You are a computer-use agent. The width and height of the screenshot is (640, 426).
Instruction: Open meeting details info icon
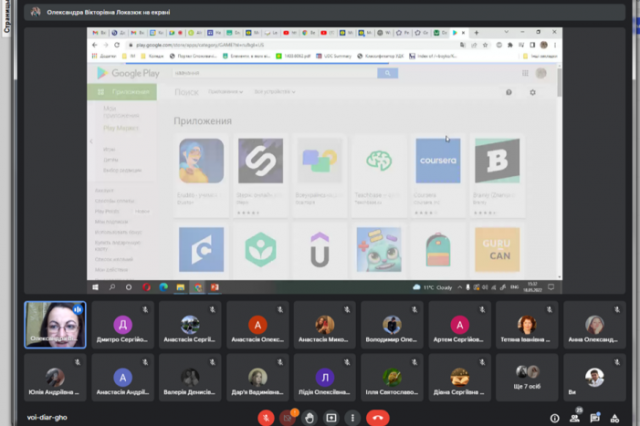point(554,418)
